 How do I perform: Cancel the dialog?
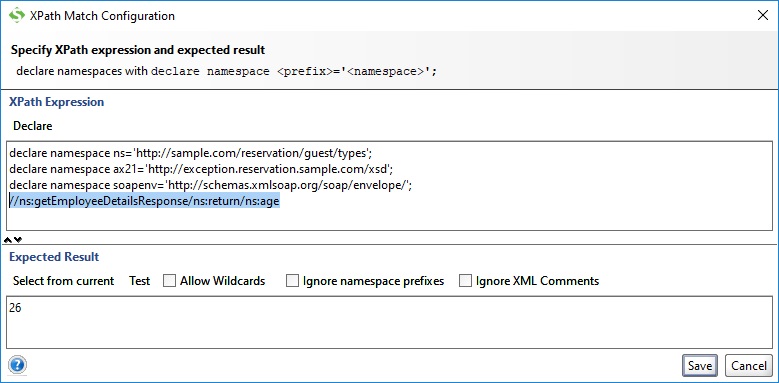pos(749,366)
